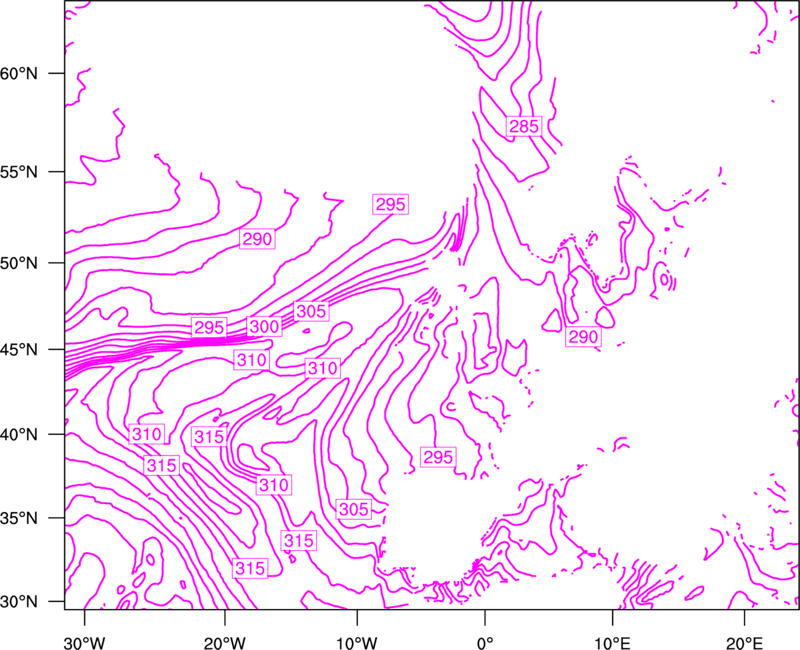Pick the 35°N latitude axis label

click(x=19, y=518)
